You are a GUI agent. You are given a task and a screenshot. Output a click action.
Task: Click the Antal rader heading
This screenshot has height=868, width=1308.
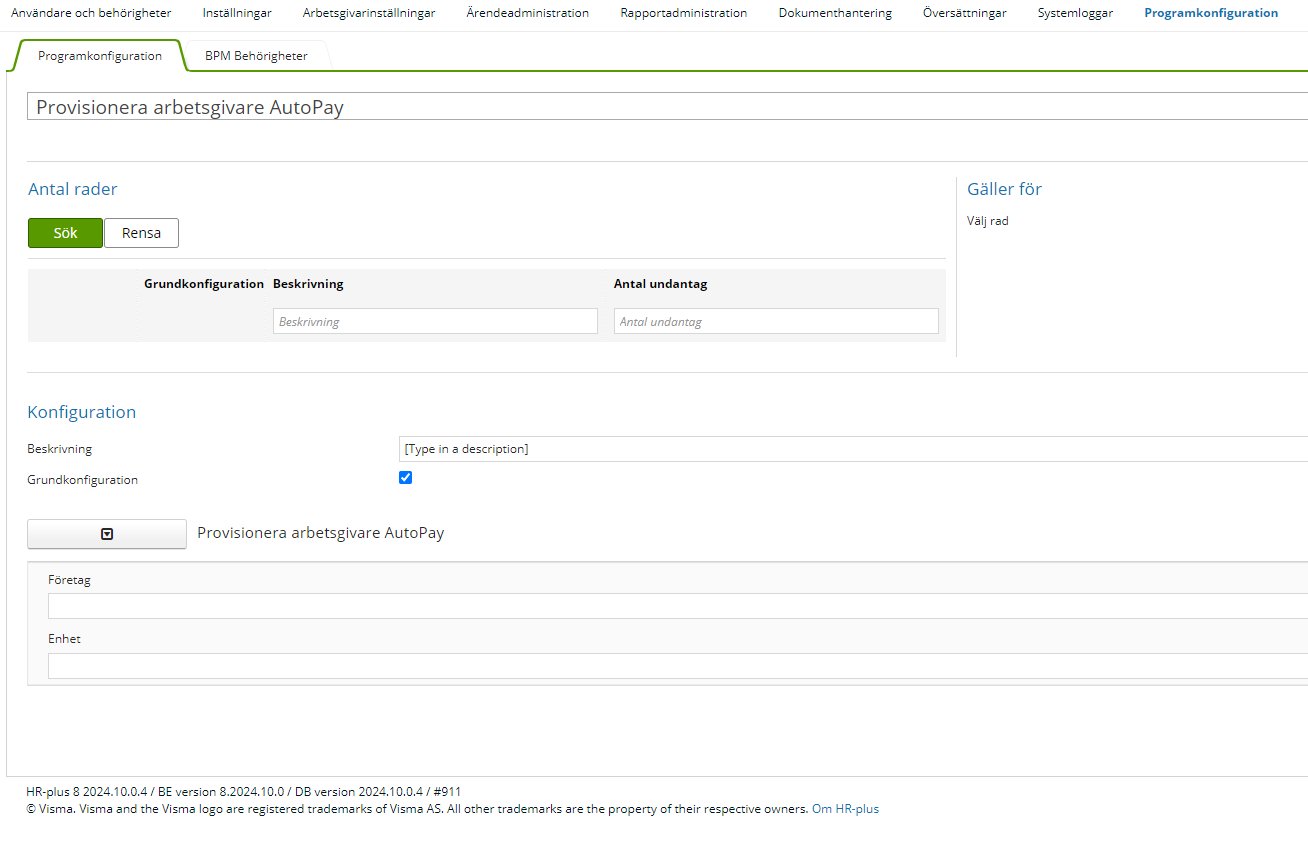72,189
